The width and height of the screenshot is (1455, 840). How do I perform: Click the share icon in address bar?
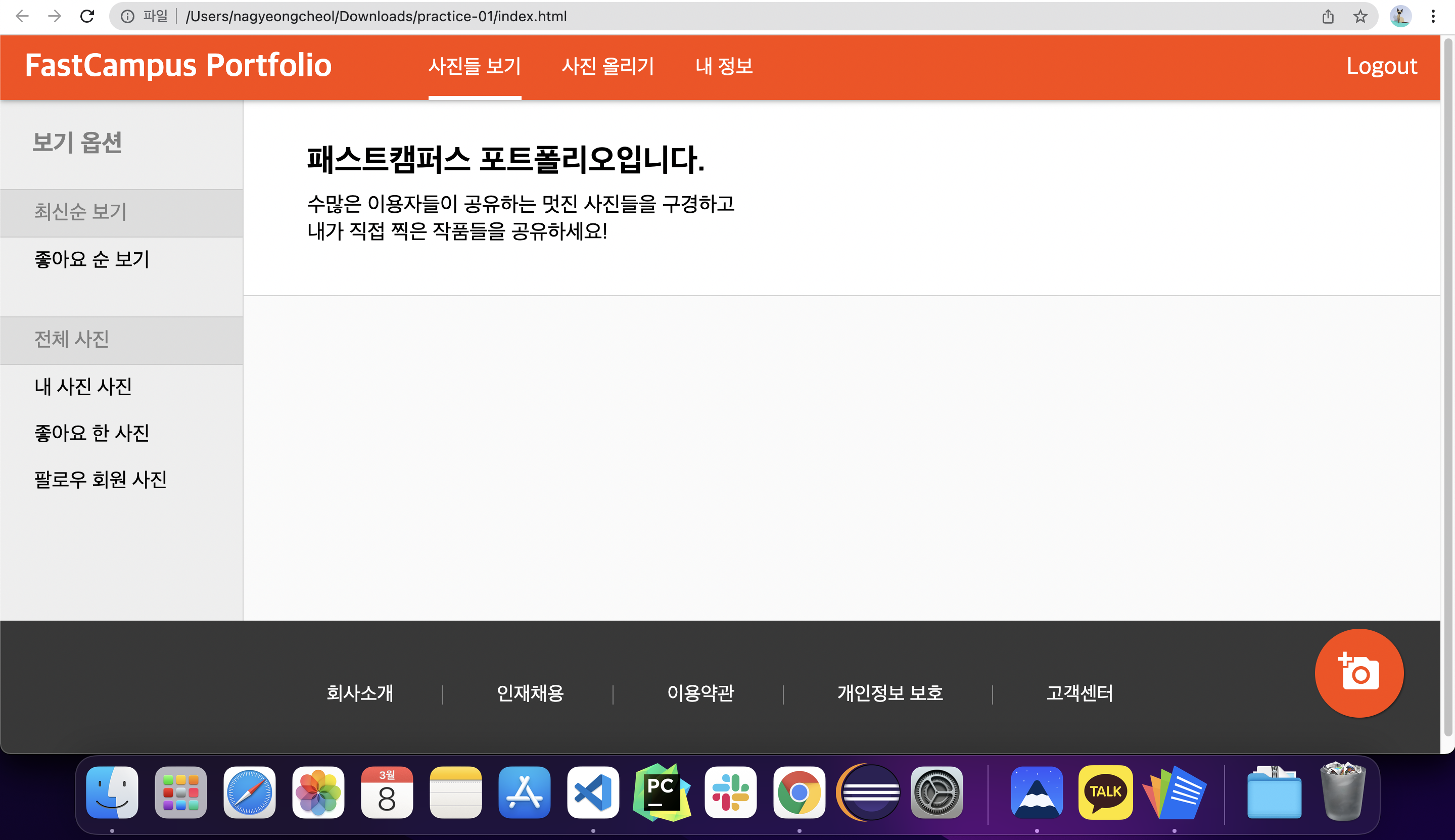(1328, 16)
